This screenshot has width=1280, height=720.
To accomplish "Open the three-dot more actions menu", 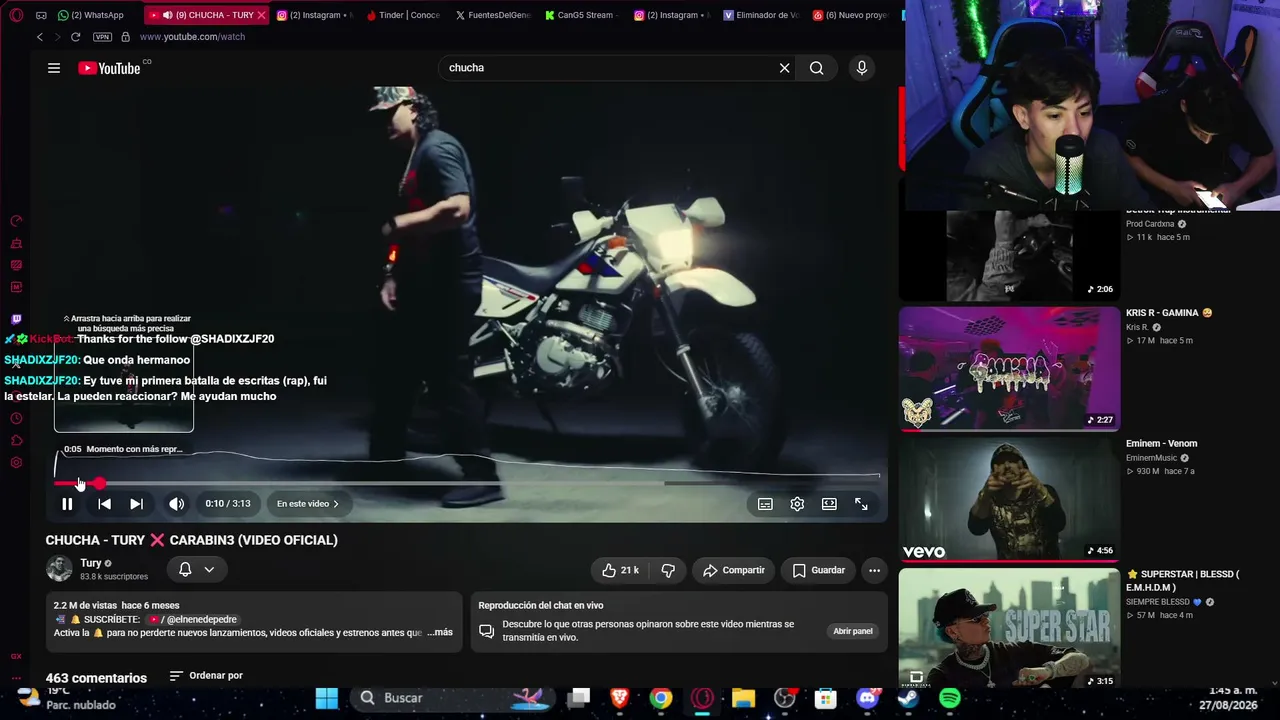I will pos(874,570).
